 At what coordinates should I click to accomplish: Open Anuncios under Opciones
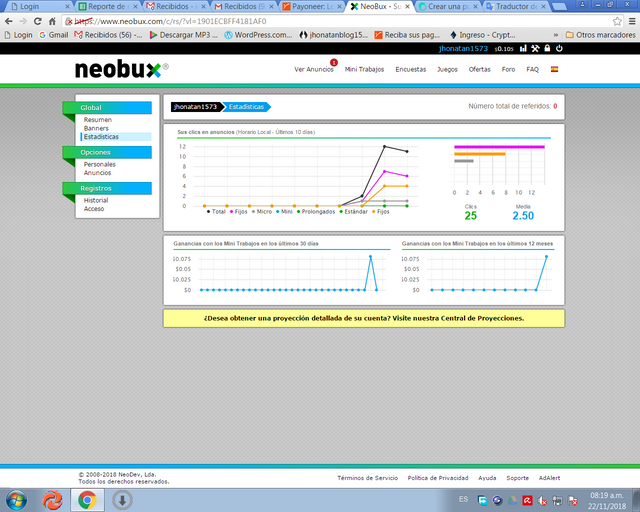pos(98,173)
